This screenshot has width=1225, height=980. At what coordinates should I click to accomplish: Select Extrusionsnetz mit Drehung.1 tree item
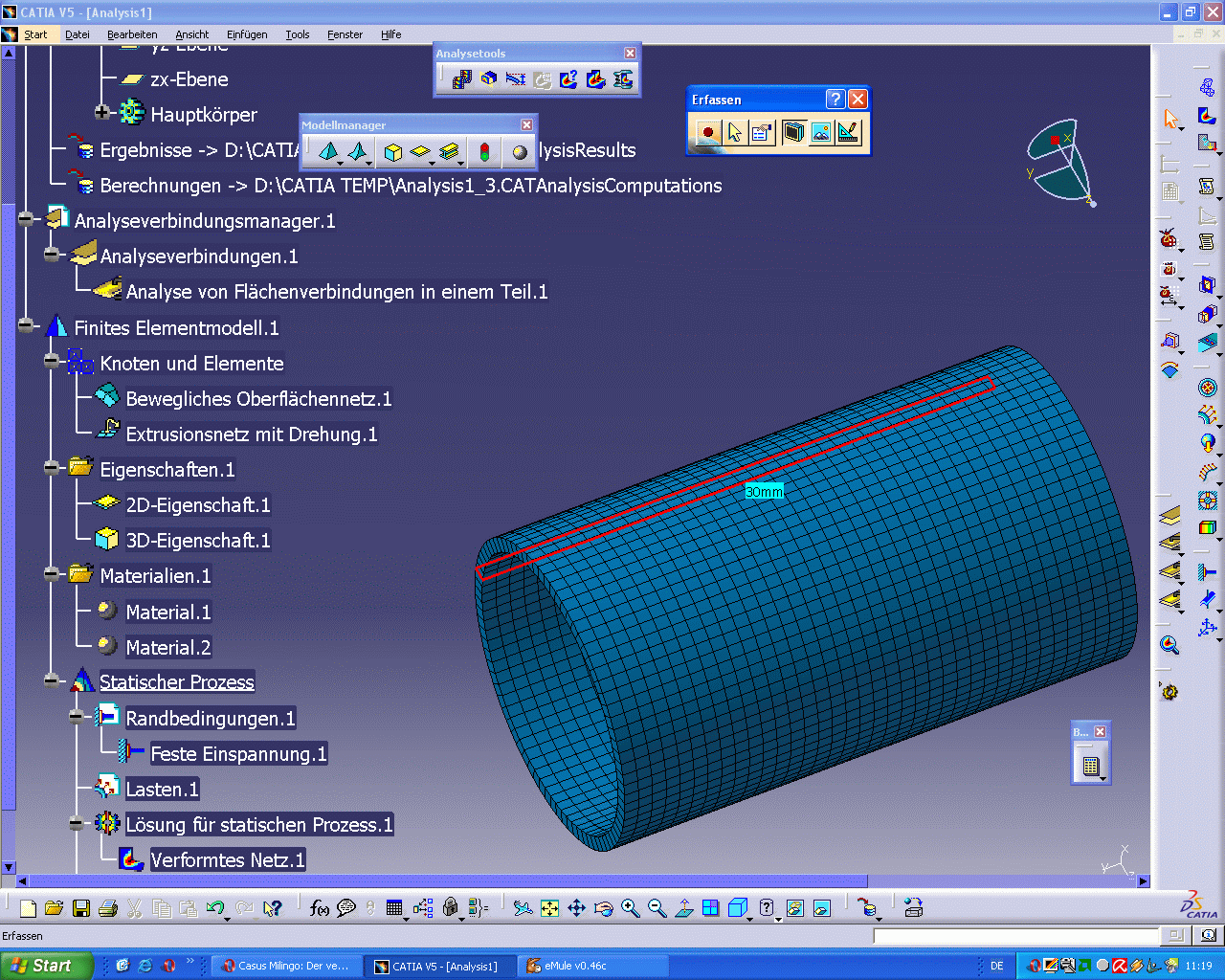point(252,434)
